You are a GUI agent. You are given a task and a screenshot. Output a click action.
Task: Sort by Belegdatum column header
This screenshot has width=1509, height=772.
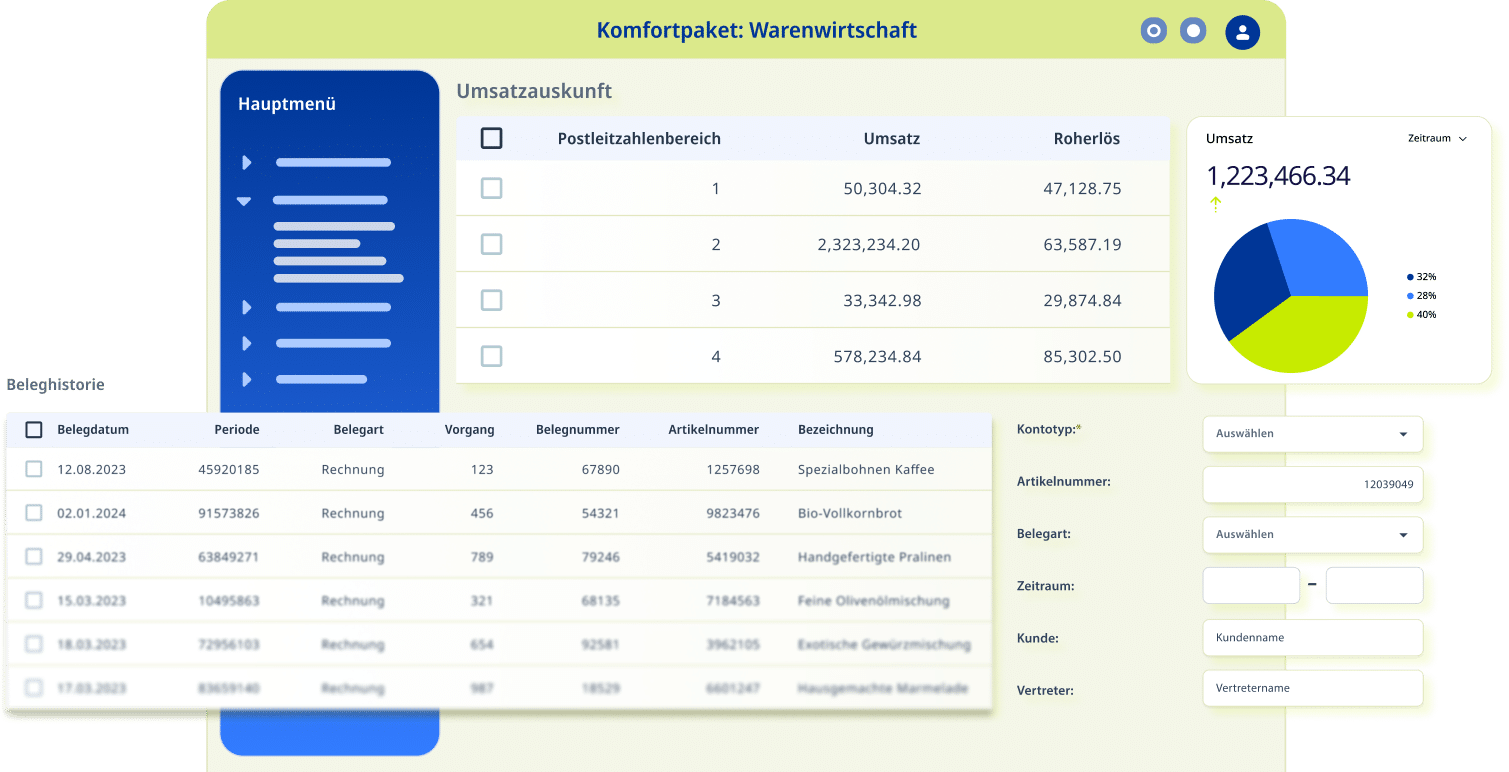pos(93,430)
